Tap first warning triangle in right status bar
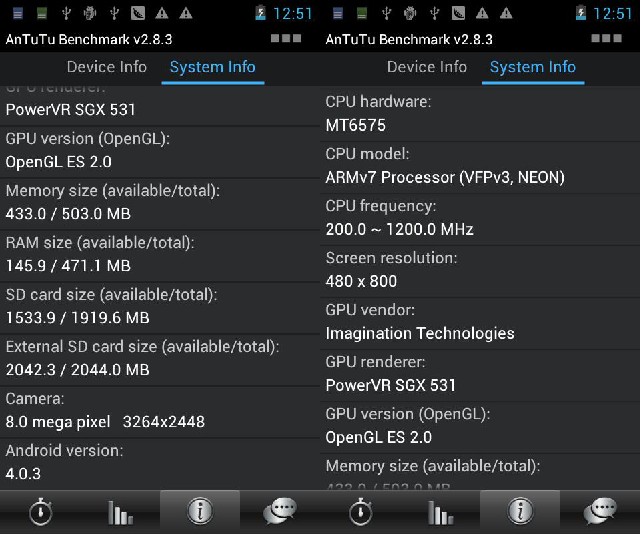Image resolution: width=641 pixels, height=535 pixels. click(482, 13)
